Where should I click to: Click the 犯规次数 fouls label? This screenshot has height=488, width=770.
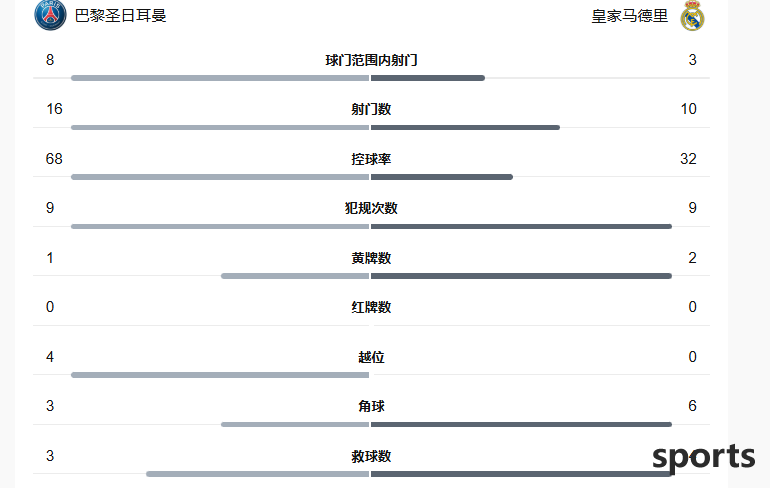click(371, 208)
